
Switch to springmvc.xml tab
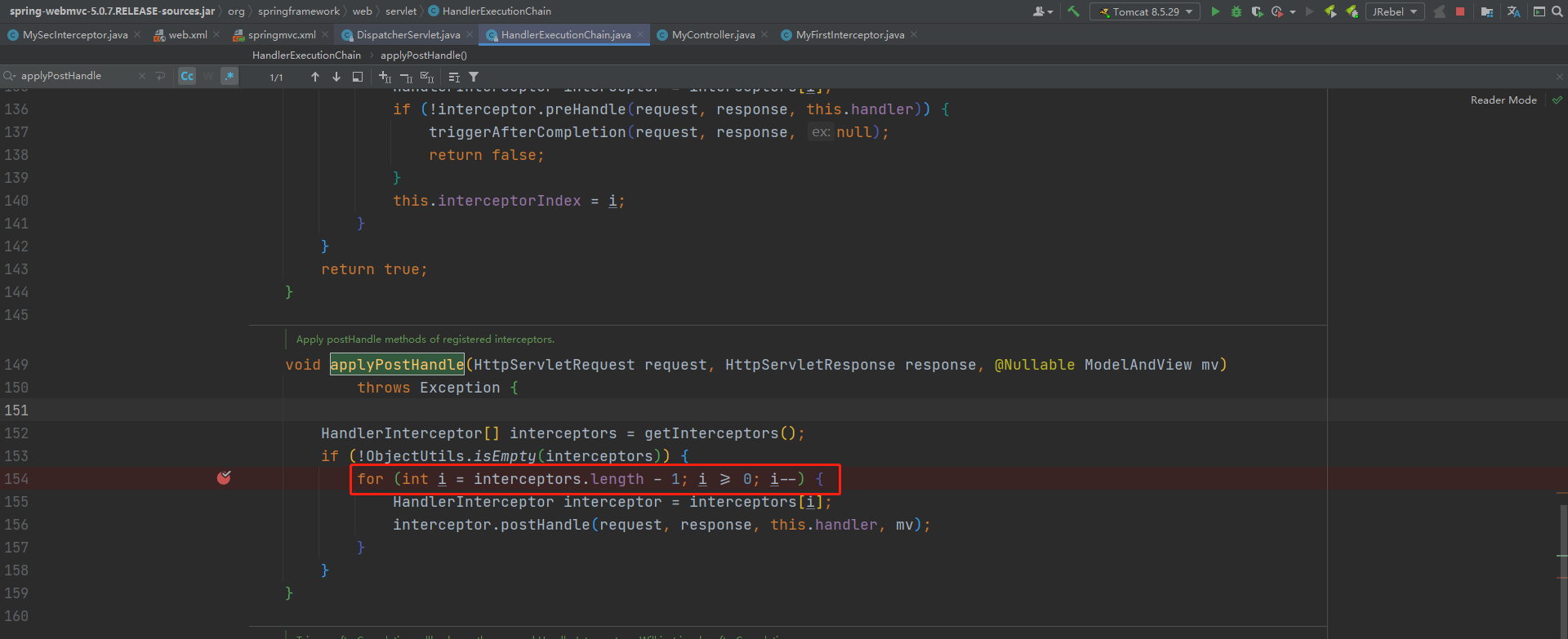pos(282,35)
